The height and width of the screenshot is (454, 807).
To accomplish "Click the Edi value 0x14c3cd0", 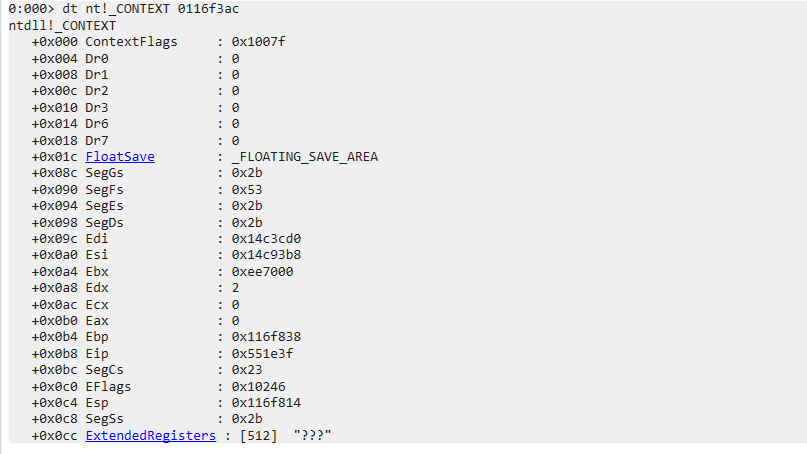I will (266, 239).
